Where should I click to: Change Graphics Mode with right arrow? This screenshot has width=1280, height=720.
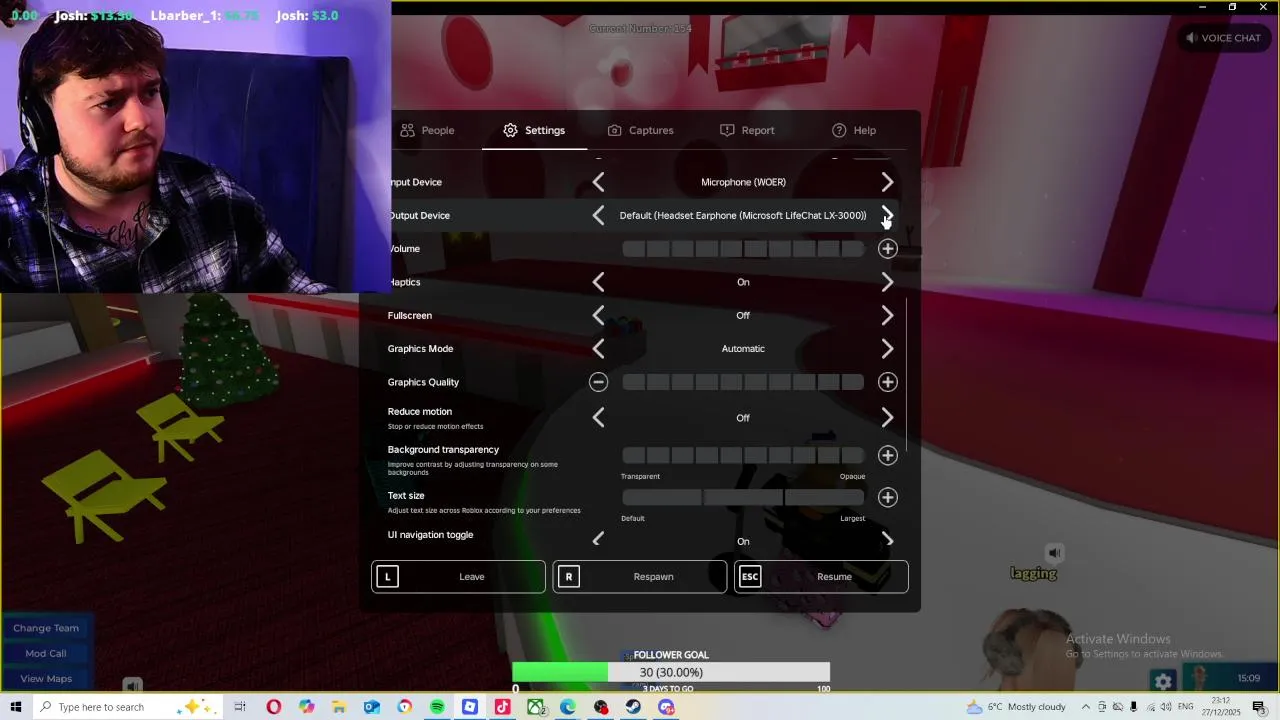[887, 348]
